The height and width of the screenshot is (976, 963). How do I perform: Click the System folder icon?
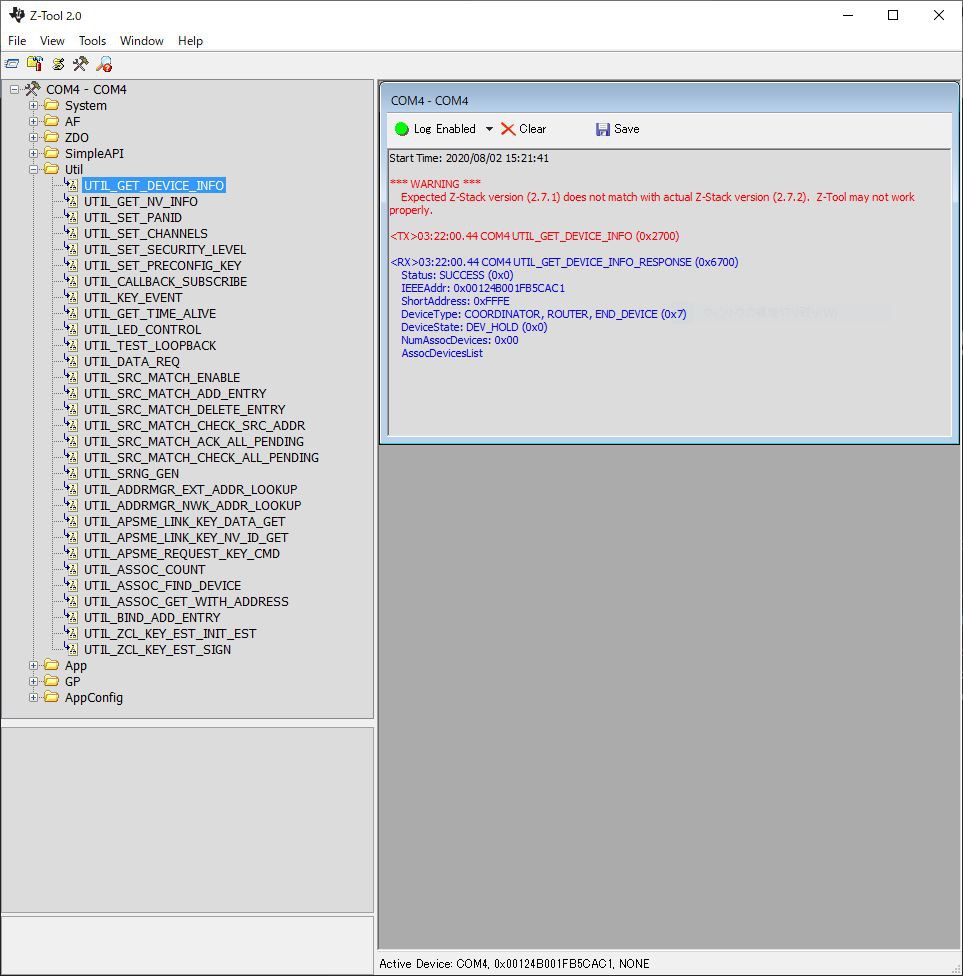(x=52, y=105)
